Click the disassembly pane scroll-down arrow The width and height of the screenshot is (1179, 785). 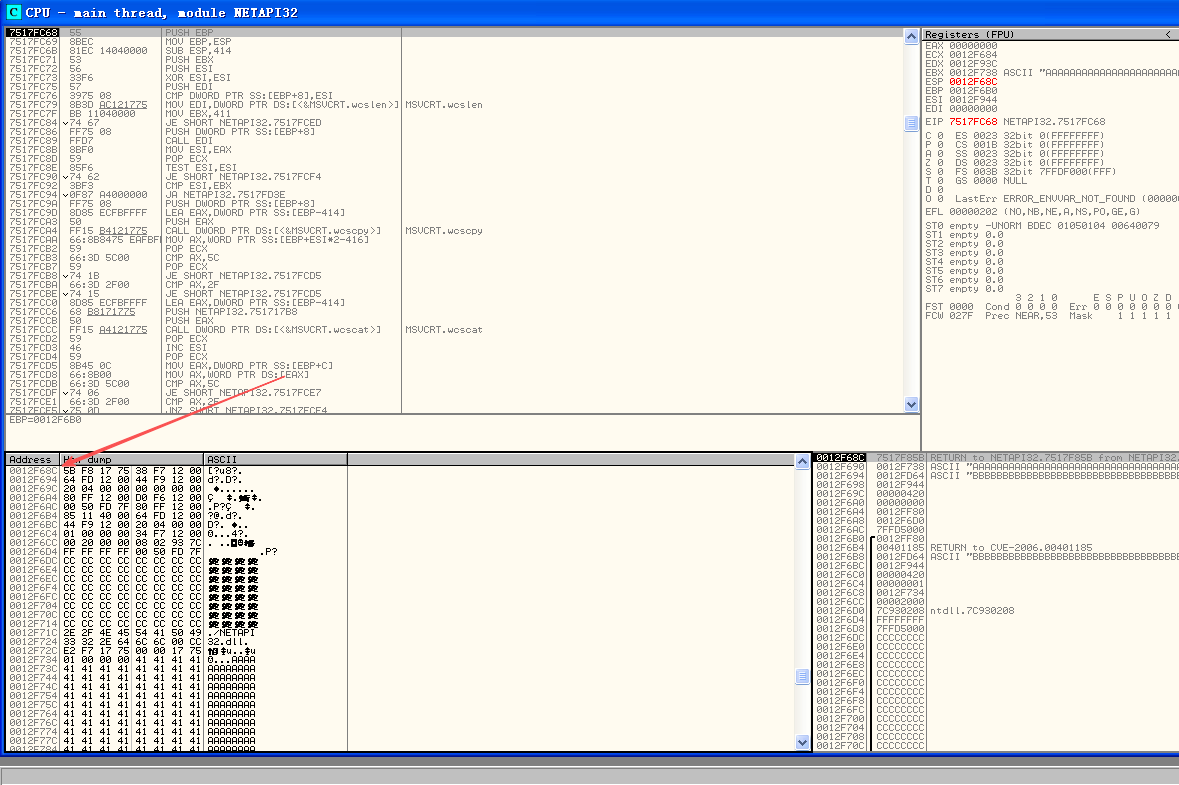[911, 405]
